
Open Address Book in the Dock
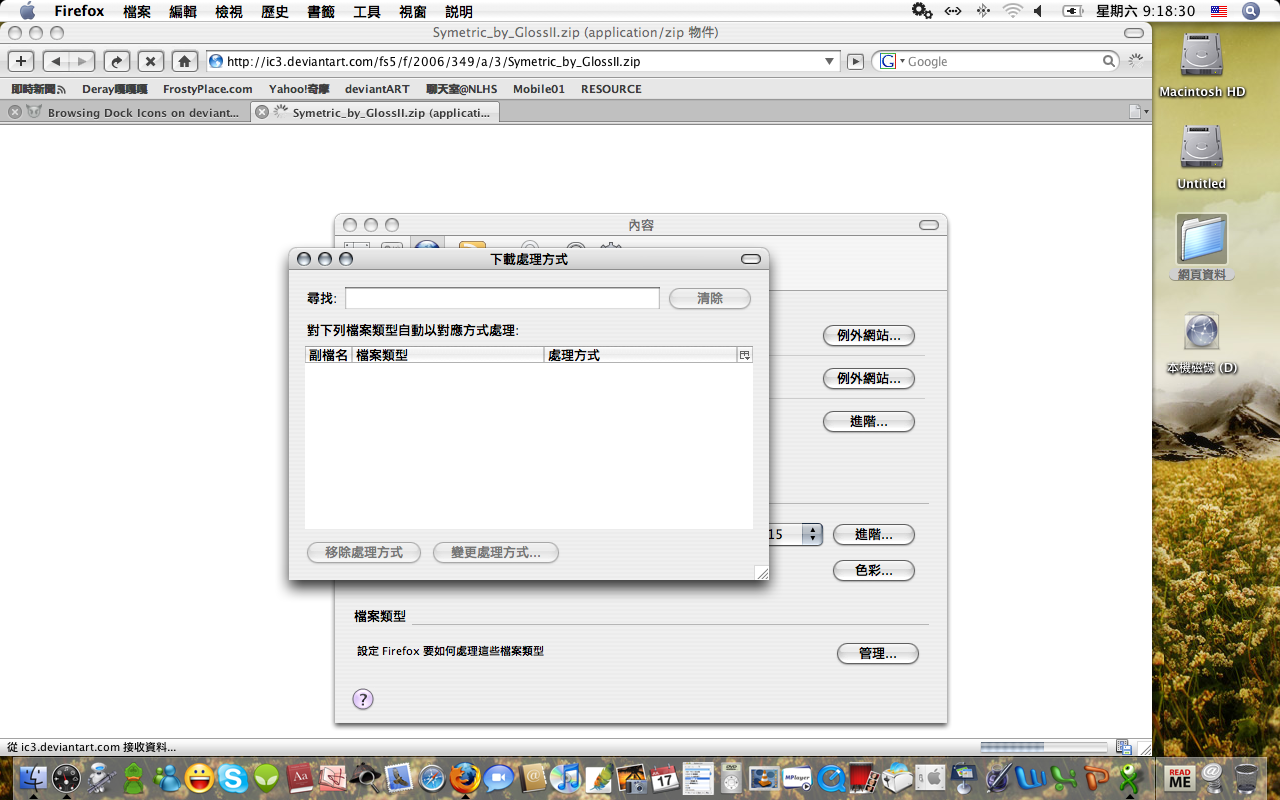click(532, 778)
